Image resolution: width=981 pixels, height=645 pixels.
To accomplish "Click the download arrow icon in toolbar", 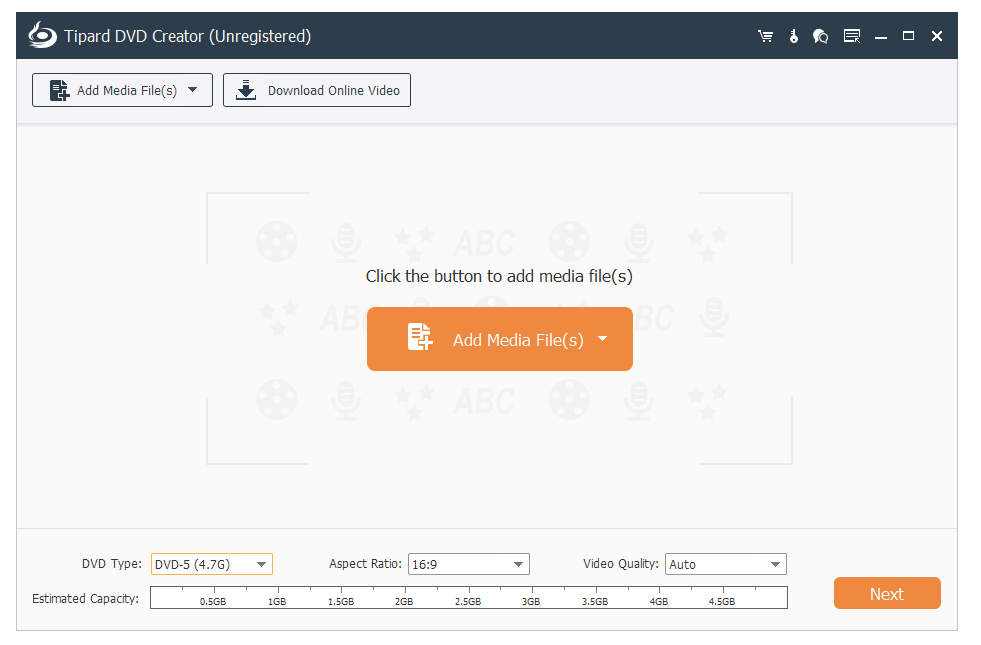I will 245,90.
